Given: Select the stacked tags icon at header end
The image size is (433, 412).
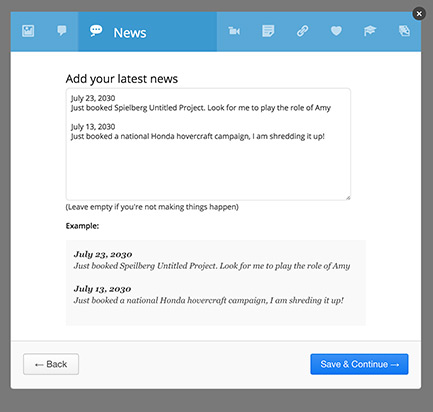Looking at the screenshot, I should (x=404, y=31).
